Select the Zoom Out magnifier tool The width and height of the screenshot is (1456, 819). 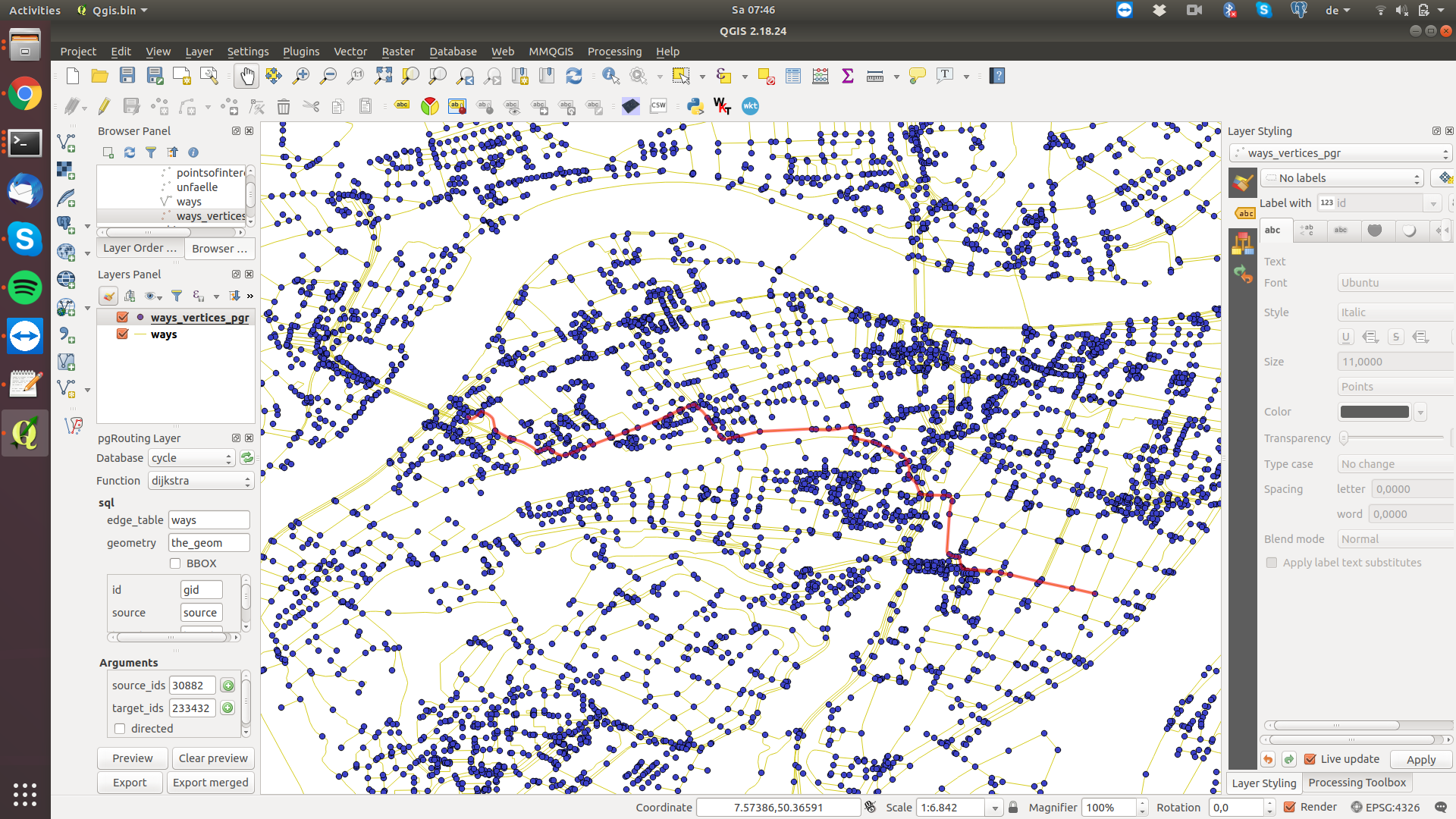pyautogui.click(x=328, y=76)
